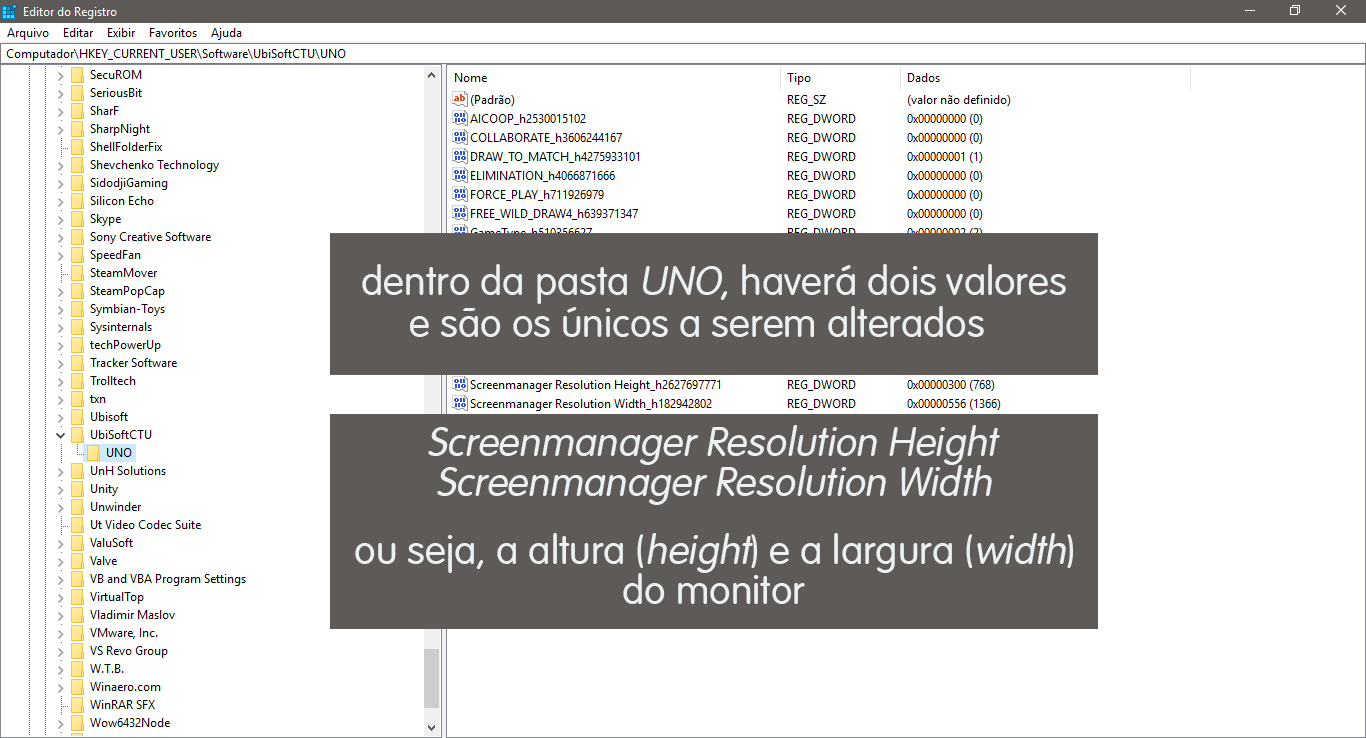Click the tree scrollbar down arrow

click(x=432, y=728)
